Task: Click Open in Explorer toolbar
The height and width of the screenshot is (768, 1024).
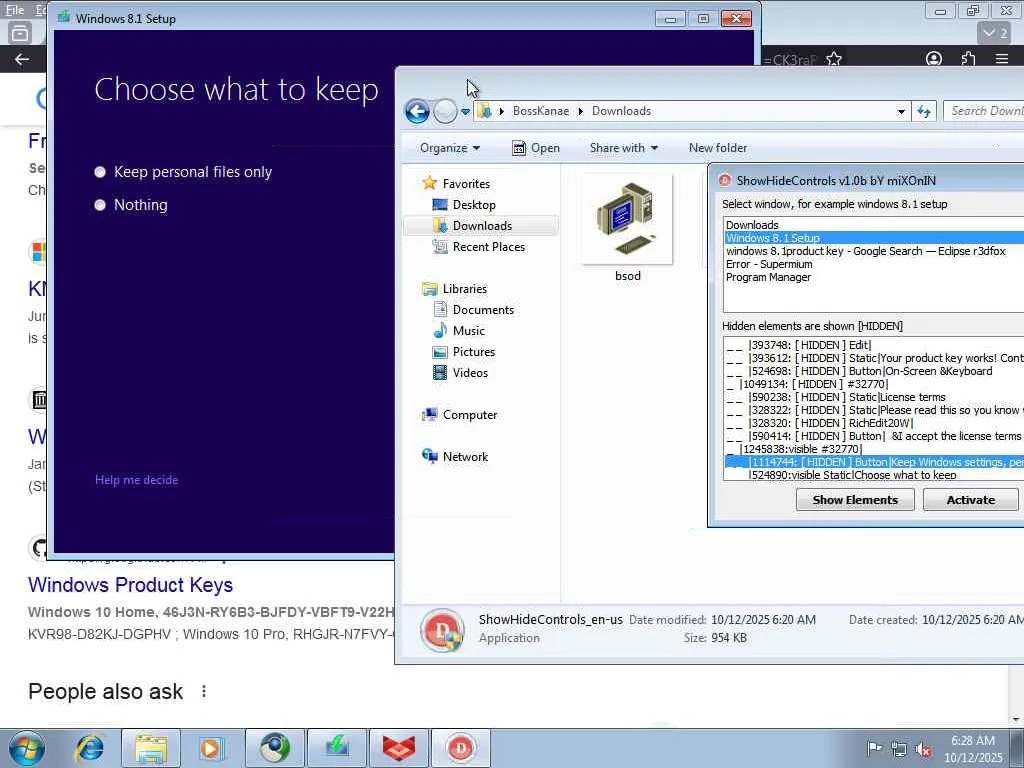Action: (536, 148)
